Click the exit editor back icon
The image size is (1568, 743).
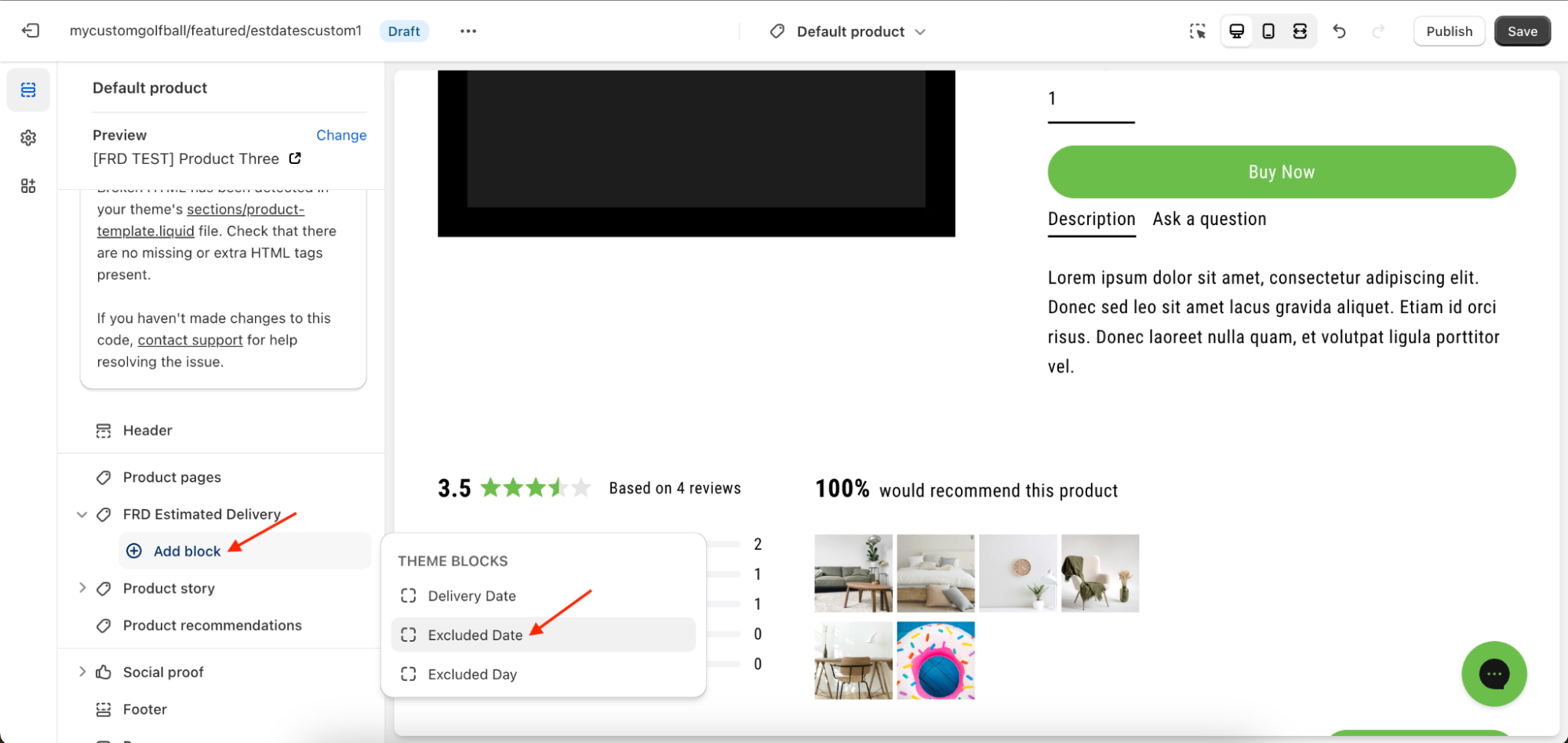[x=31, y=31]
